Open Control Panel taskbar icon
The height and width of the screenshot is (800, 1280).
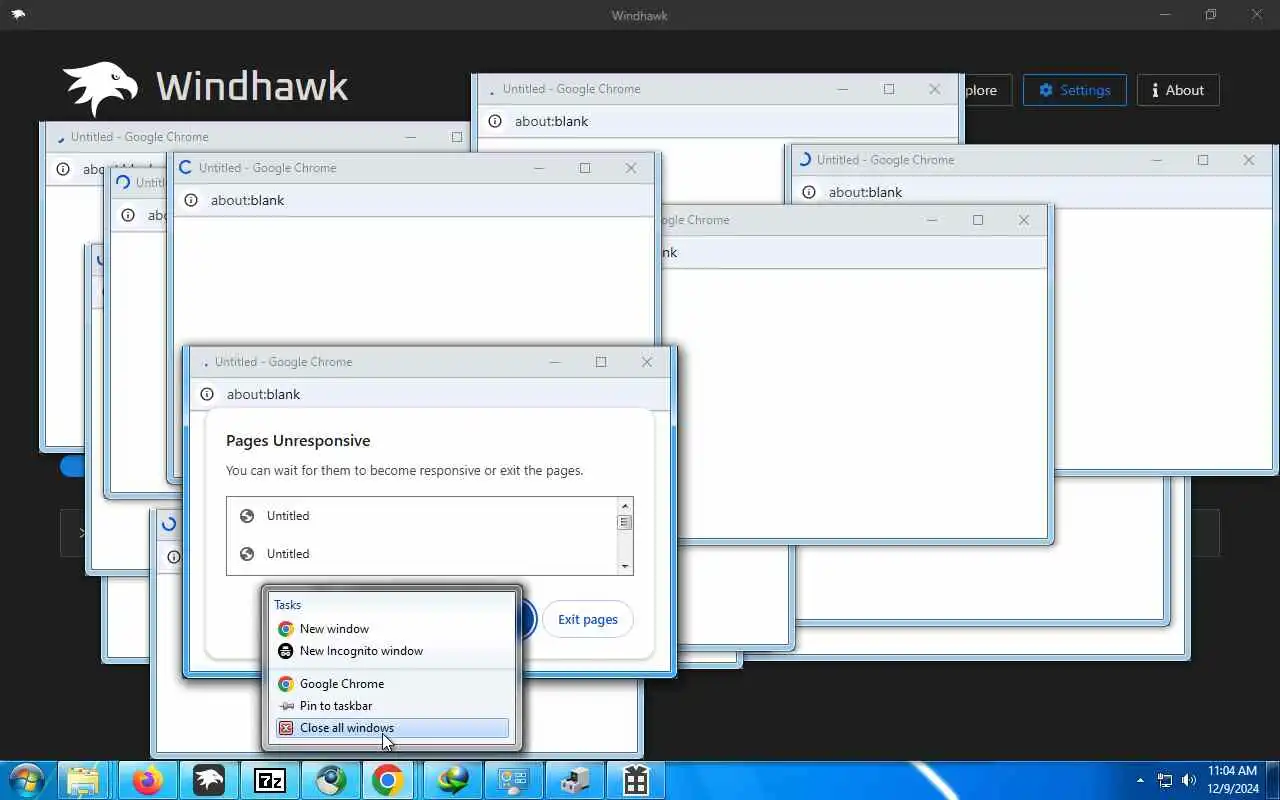pyautogui.click(x=514, y=780)
